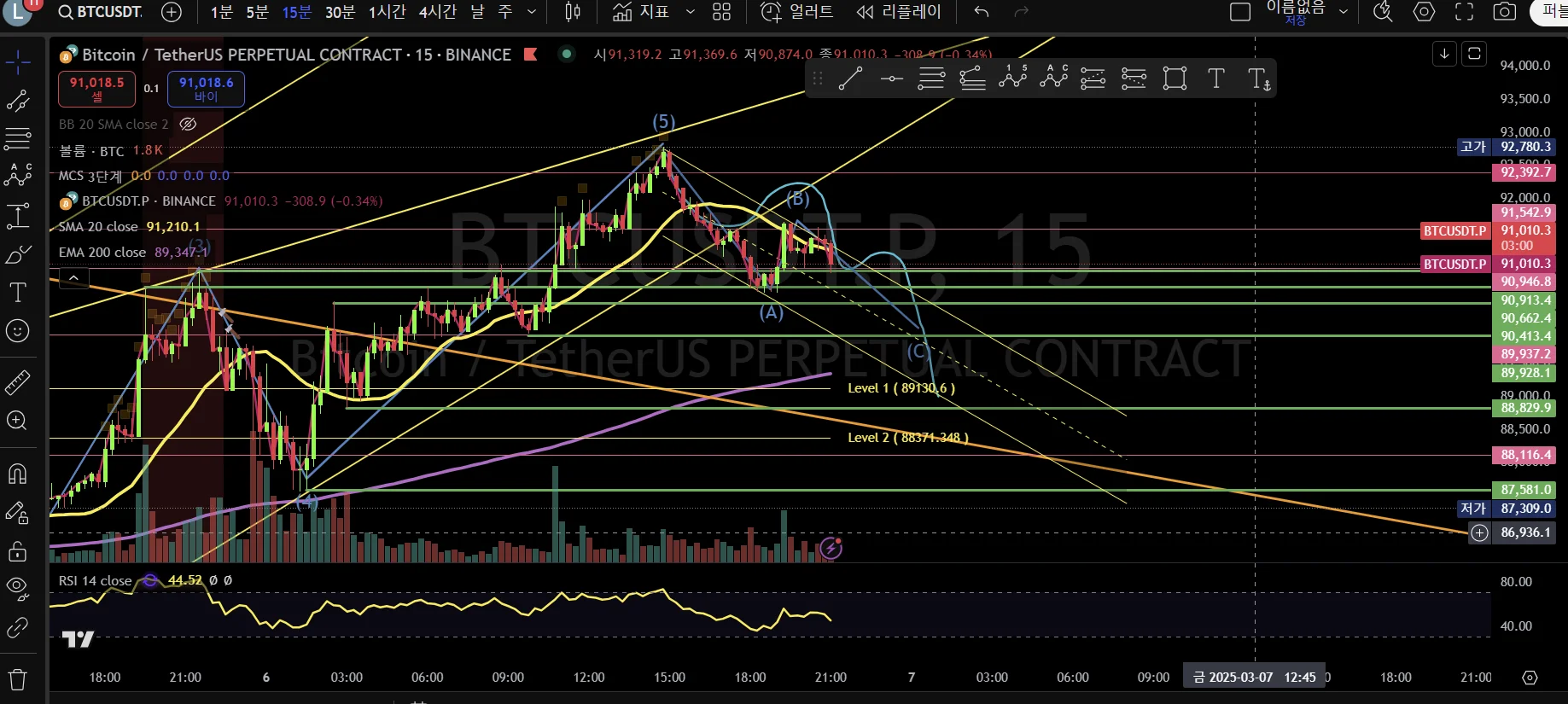This screenshot has height=704, width=1568.
Task: Pick rectangle shape in floating toolbar
Action: tap(1175, 79)
